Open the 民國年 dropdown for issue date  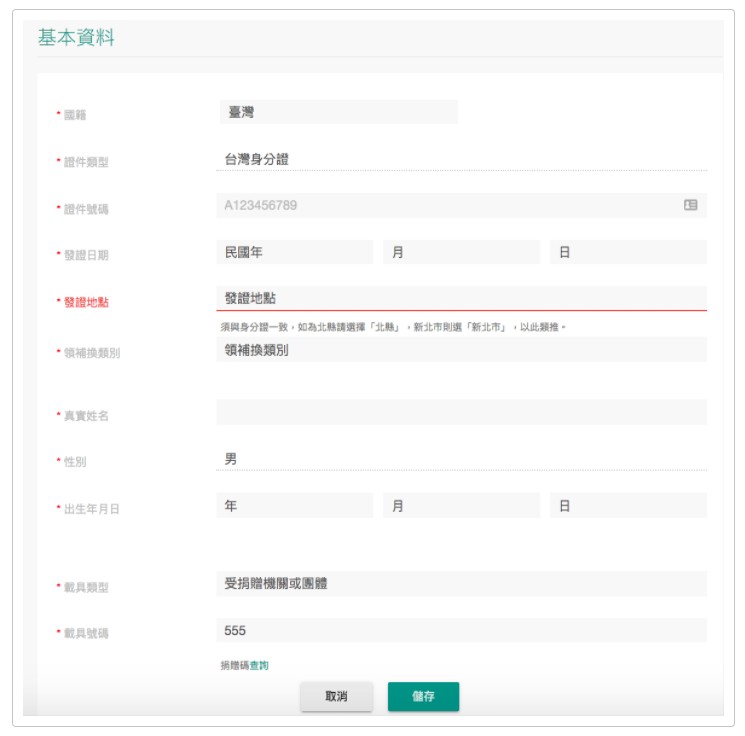295,252
